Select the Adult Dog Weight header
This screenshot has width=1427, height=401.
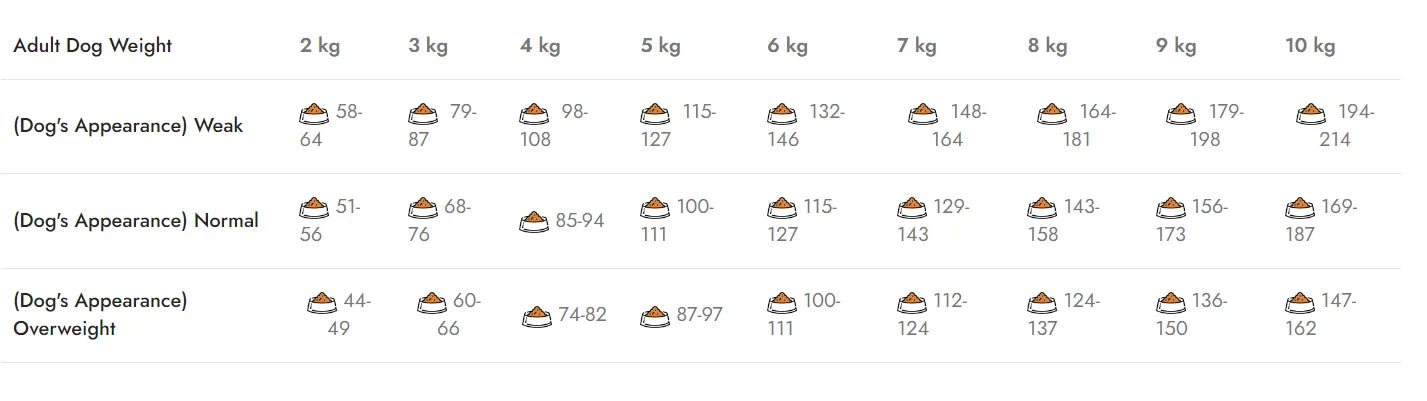coord(93,45)
